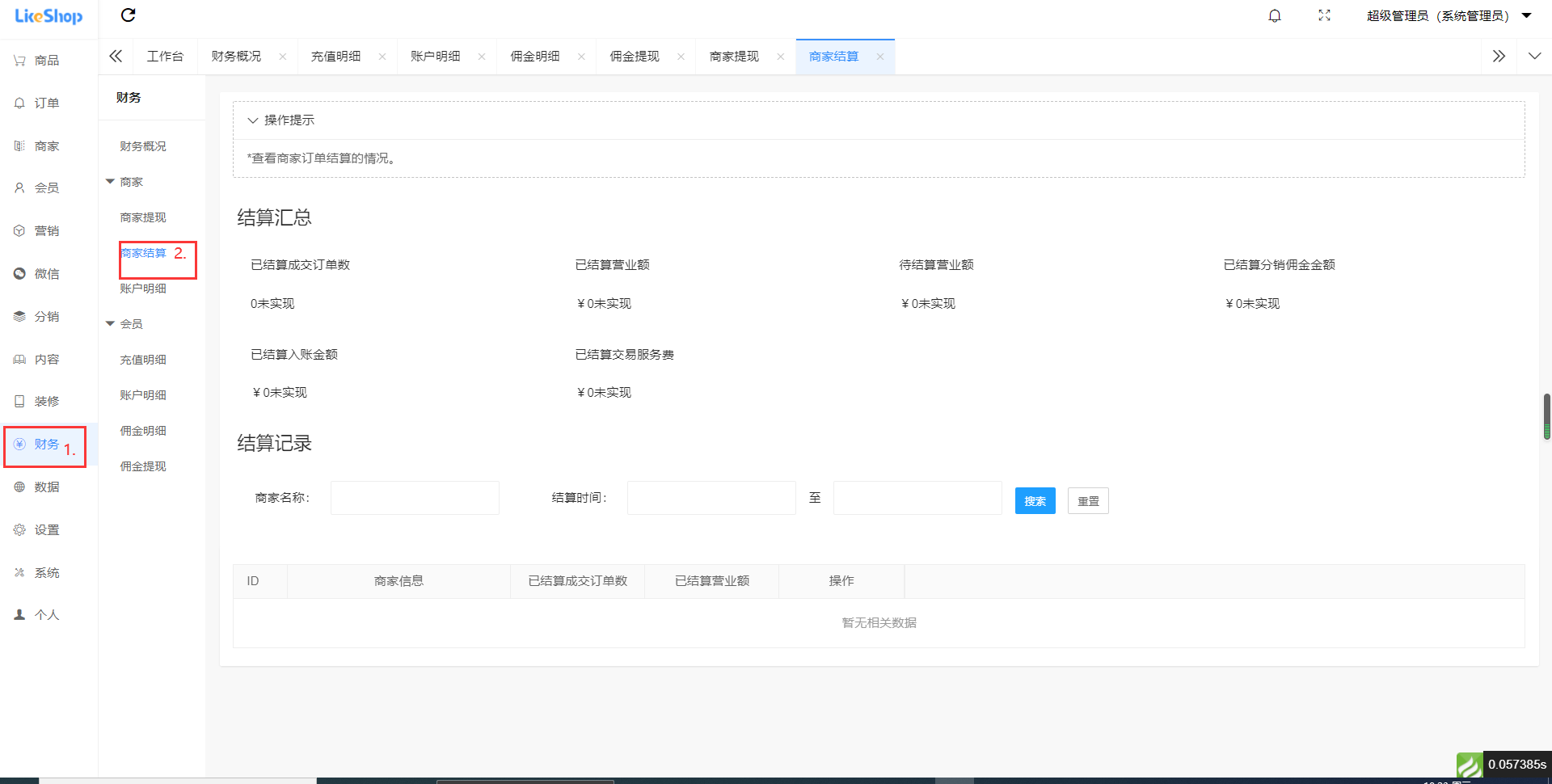Close the 财务概况 tab
Screen dimensions: 1552x784
[x=282, y=57]
